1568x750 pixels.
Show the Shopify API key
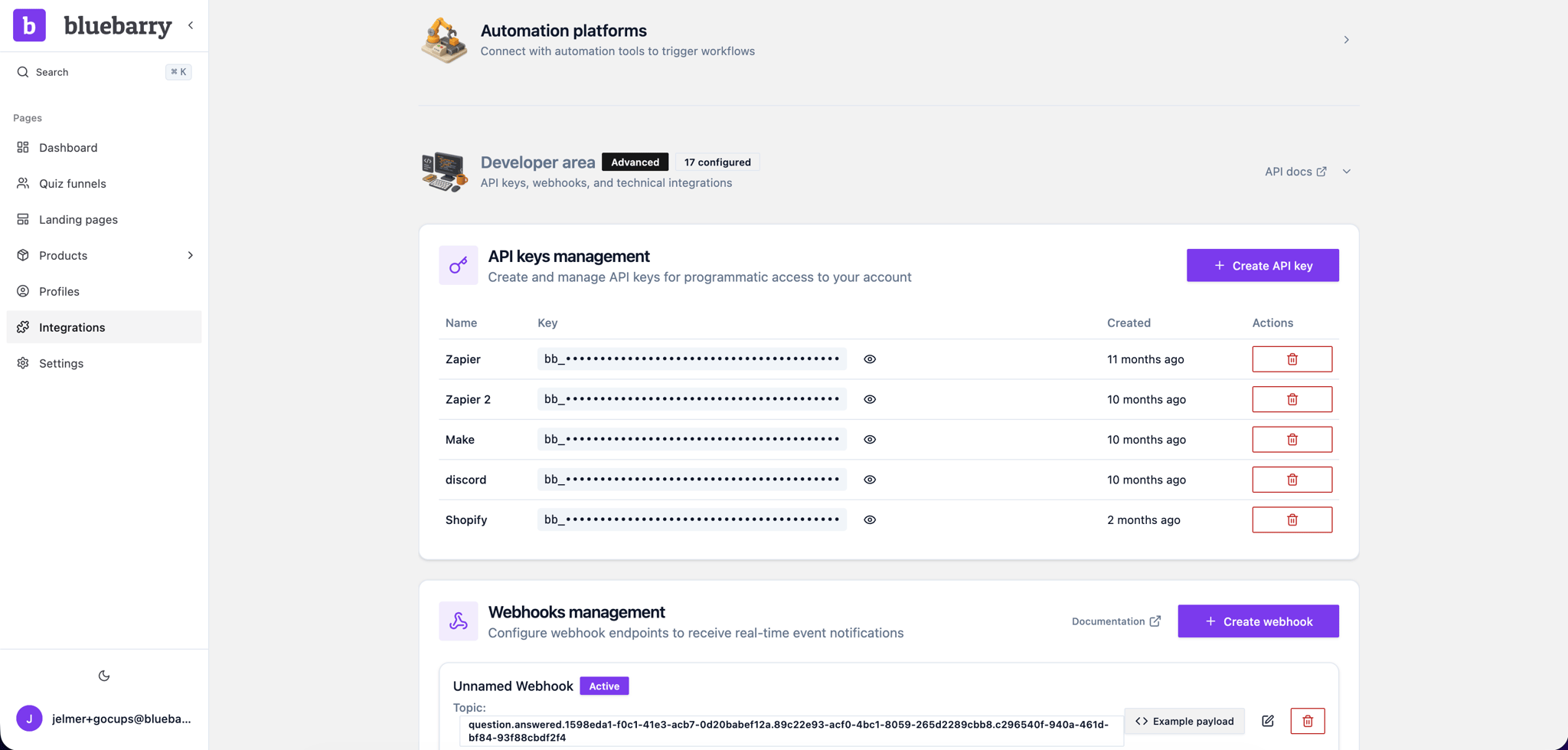(870, 519)
